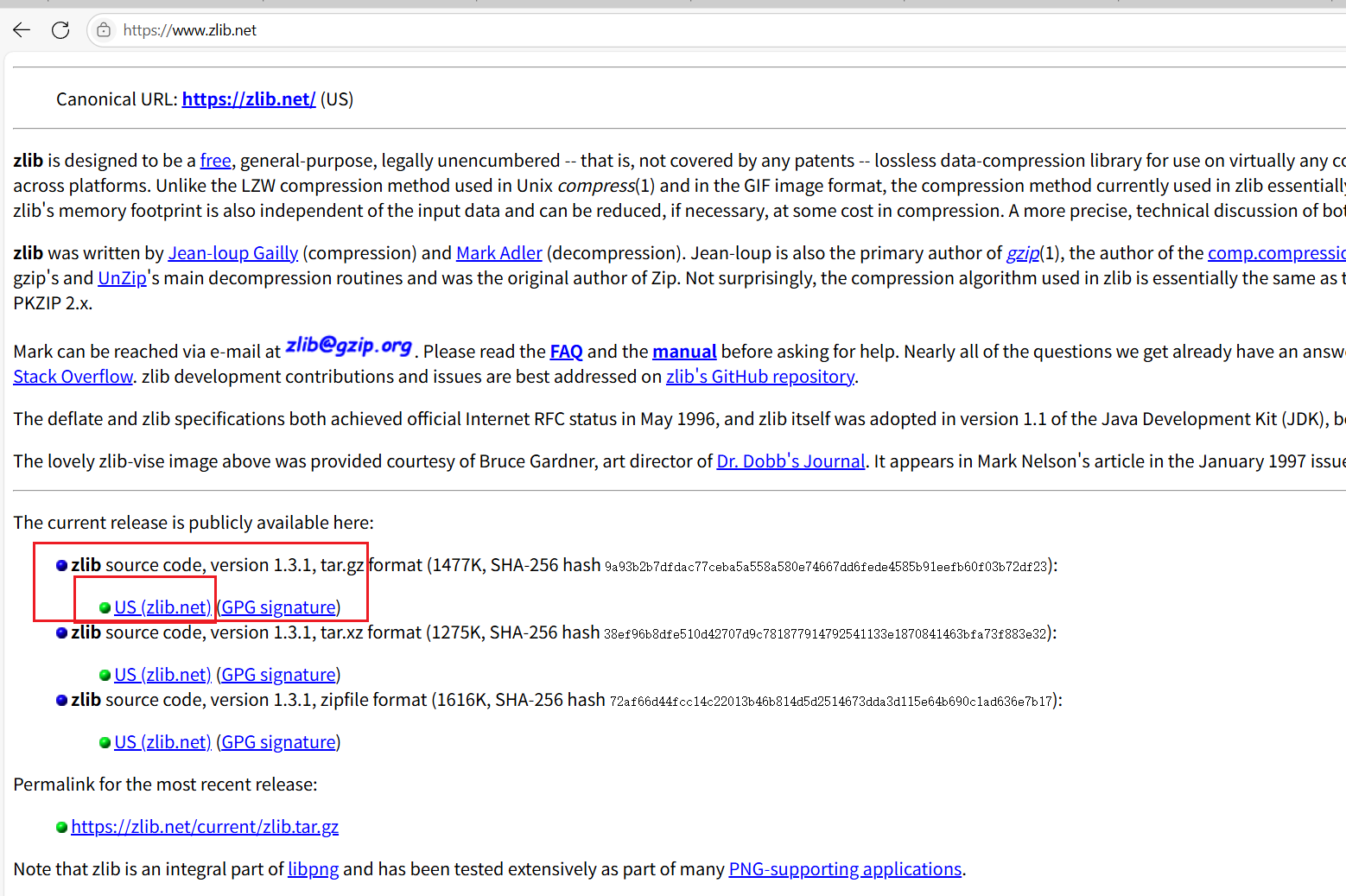Click green bullet beside tar.xz US link
This screenshot has height=896, width=1346.
tap(105, 676)
